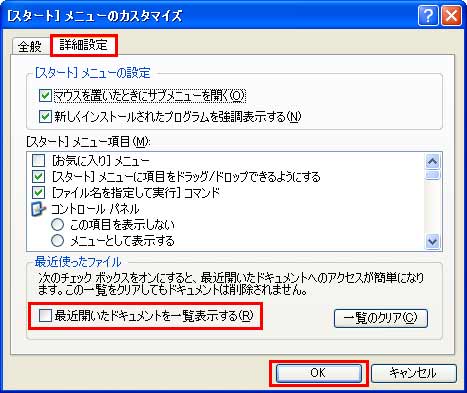Toggle マウスを置いたときにサブメニューを開く checkbox
The width and height of the screenshot is (467, 393).
point(45,96)
